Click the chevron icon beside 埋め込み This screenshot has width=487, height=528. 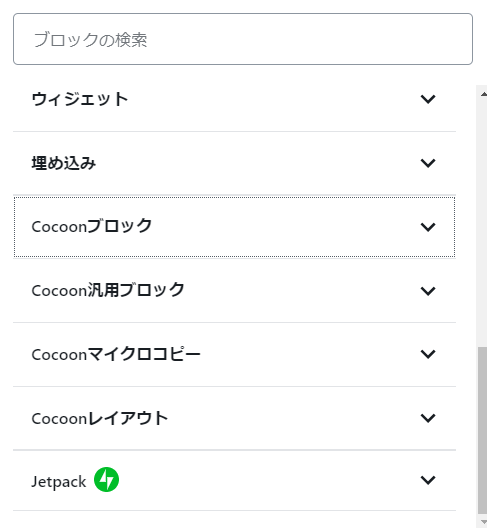point(428,163)
